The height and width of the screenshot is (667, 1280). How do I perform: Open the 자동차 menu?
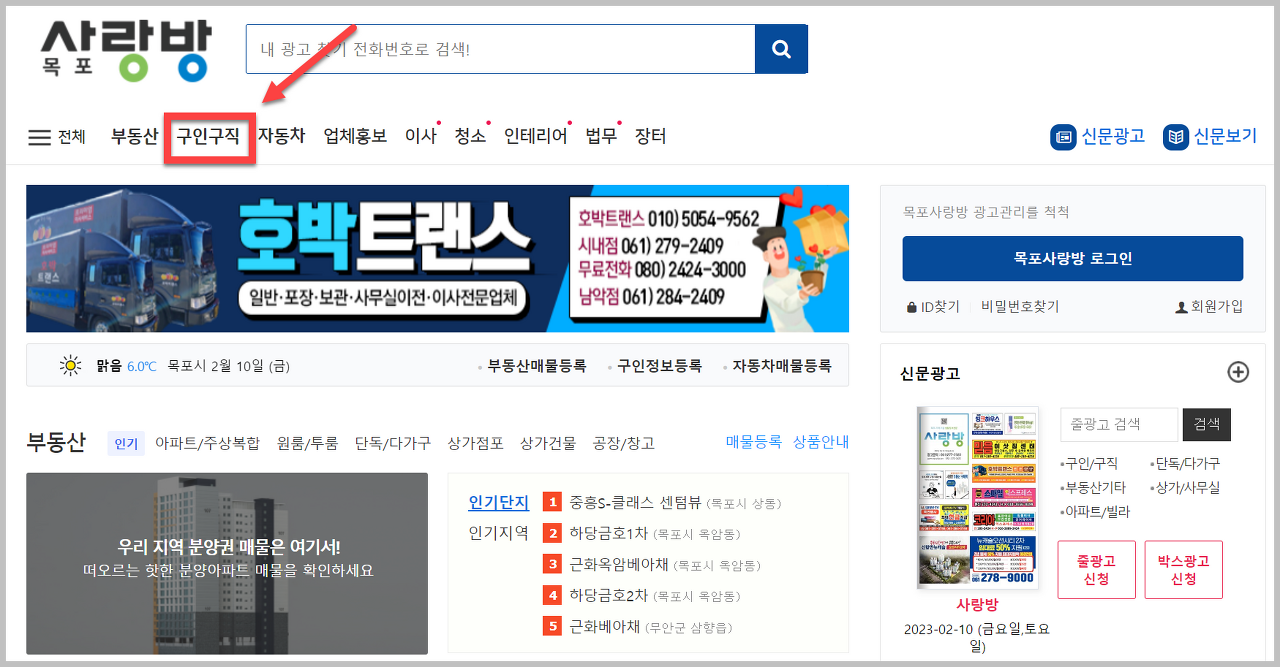tap(281, 136)
